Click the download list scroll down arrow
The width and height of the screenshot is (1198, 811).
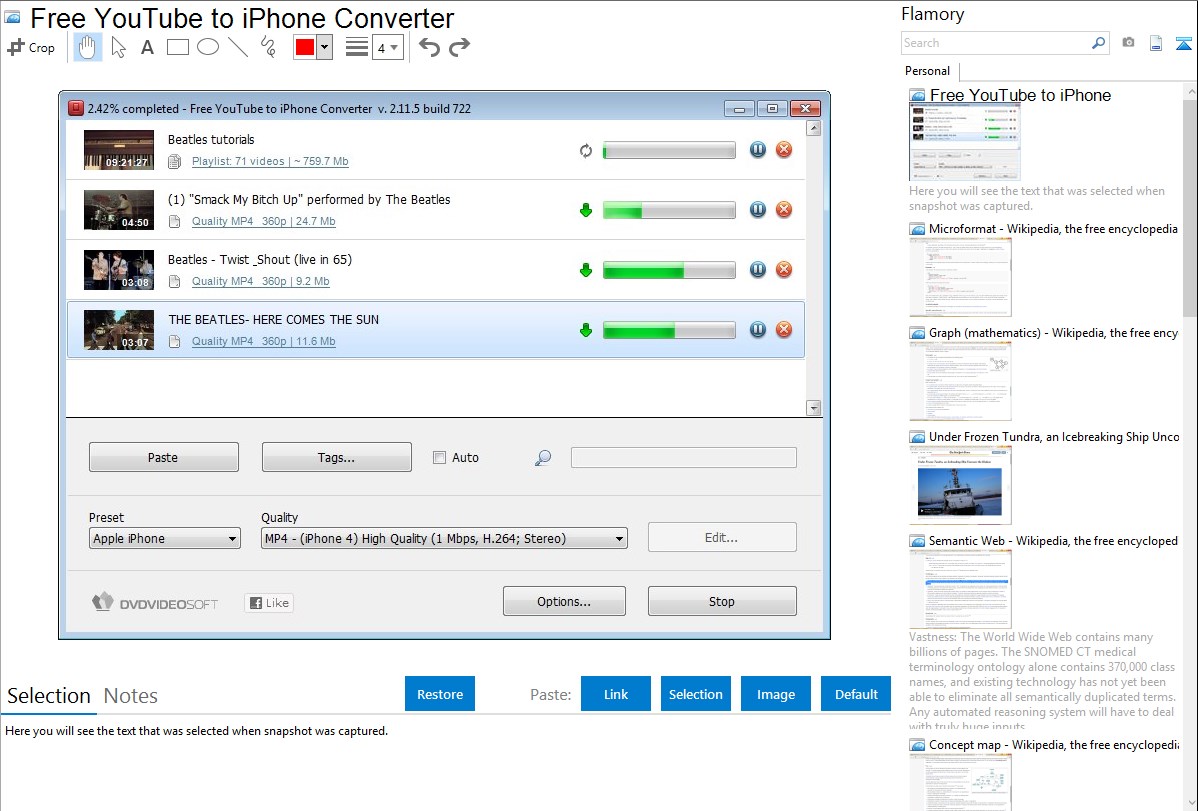pos(814,408)
